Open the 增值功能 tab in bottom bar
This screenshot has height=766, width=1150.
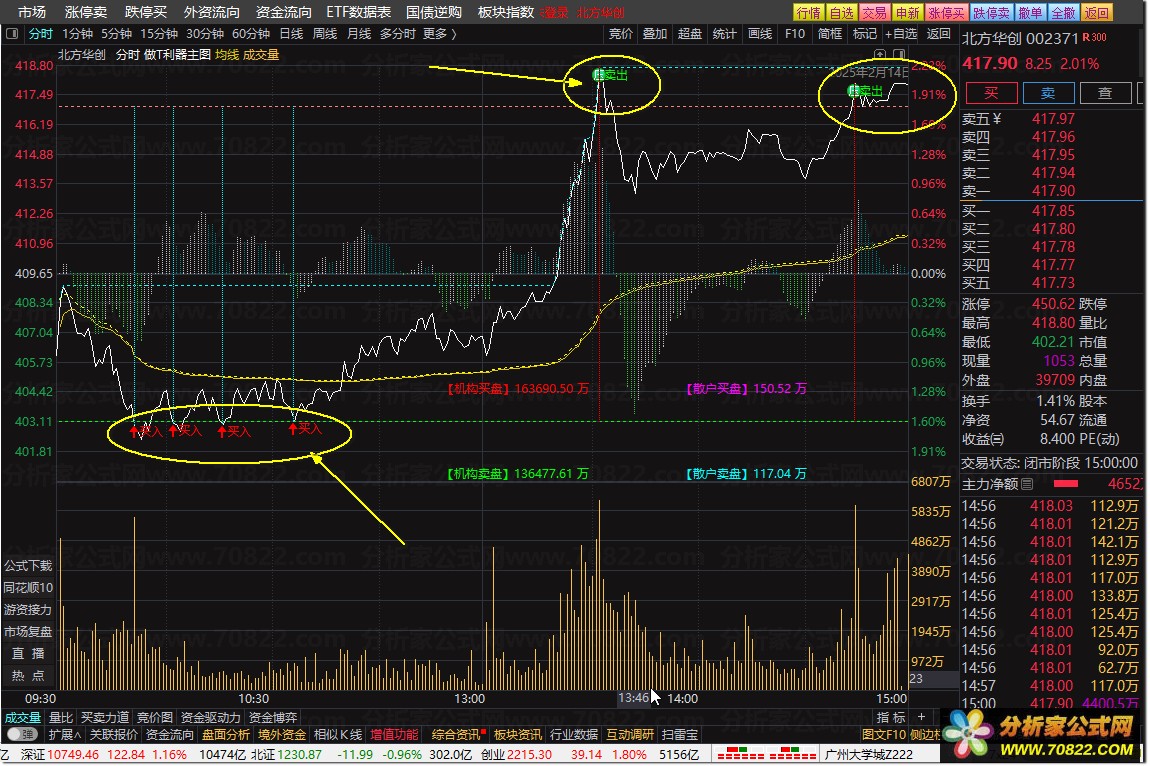pos(395,734)
